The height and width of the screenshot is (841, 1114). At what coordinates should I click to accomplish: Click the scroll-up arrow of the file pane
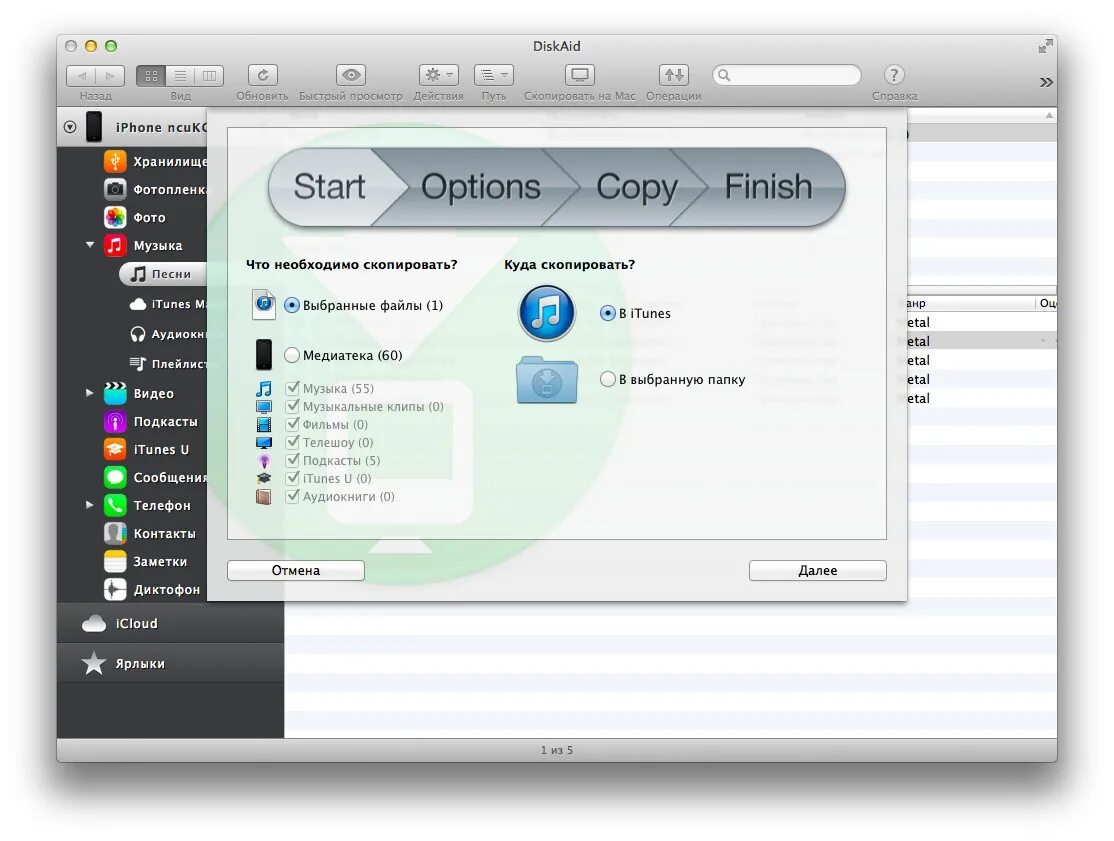coord(1049,115)
